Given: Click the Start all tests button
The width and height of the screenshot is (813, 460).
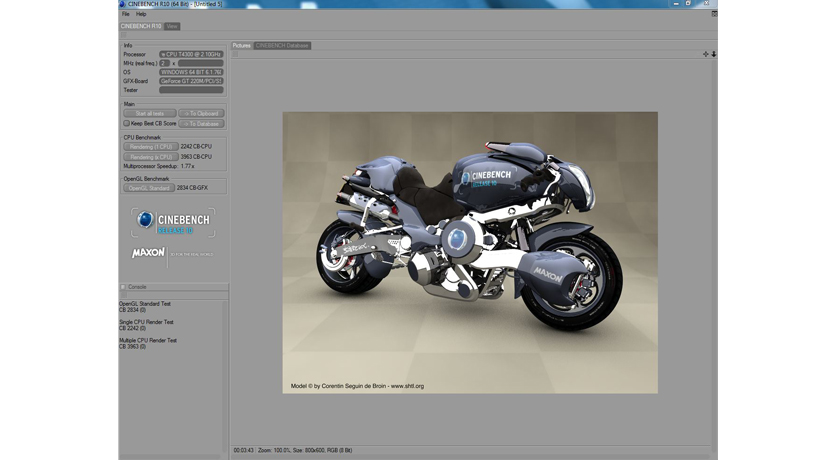Looking at the screenshot, I should pyautogui.click(x=149, y=114).
